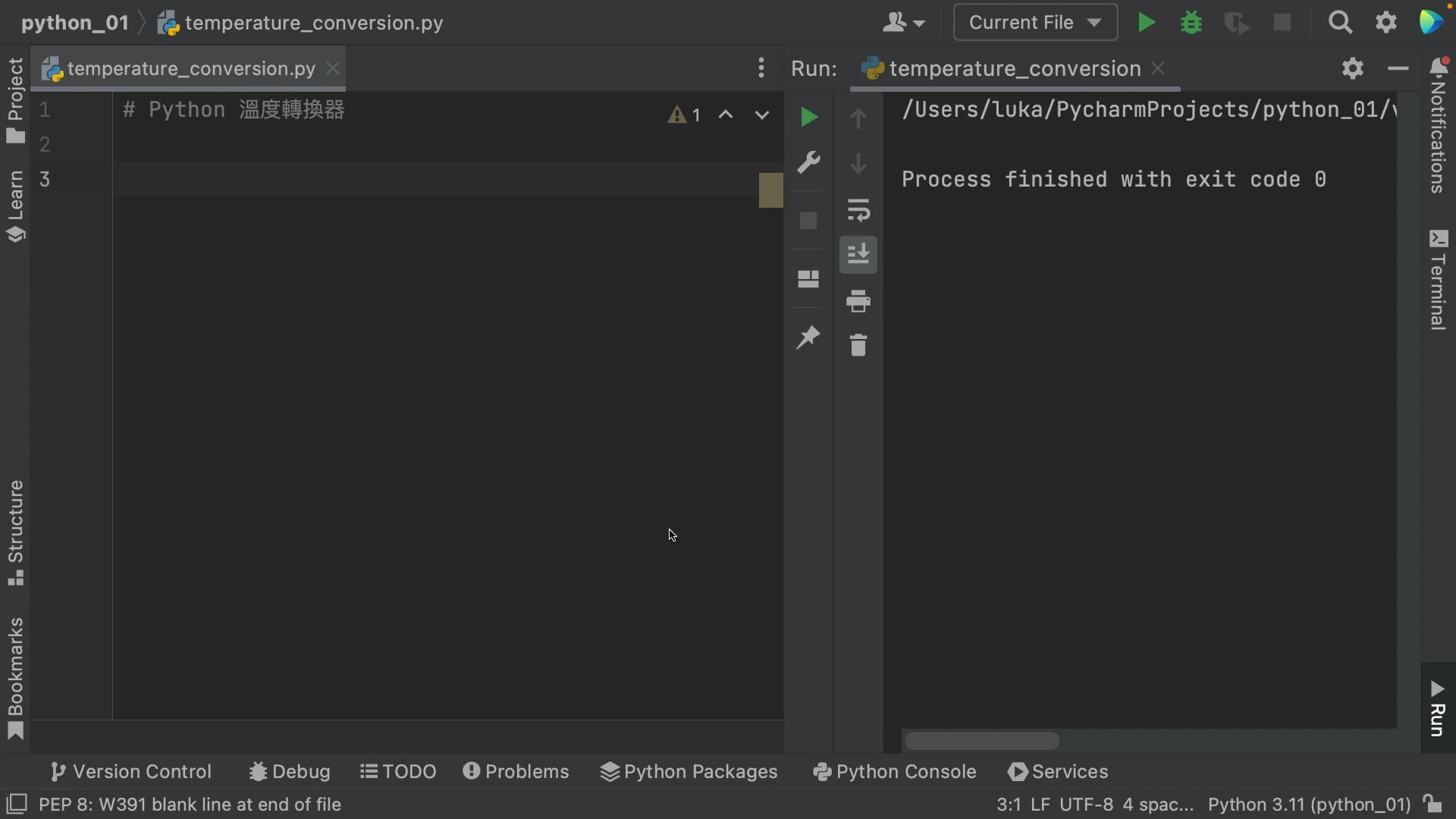Click the Run console horizontal scrollbar

[982, 741]
